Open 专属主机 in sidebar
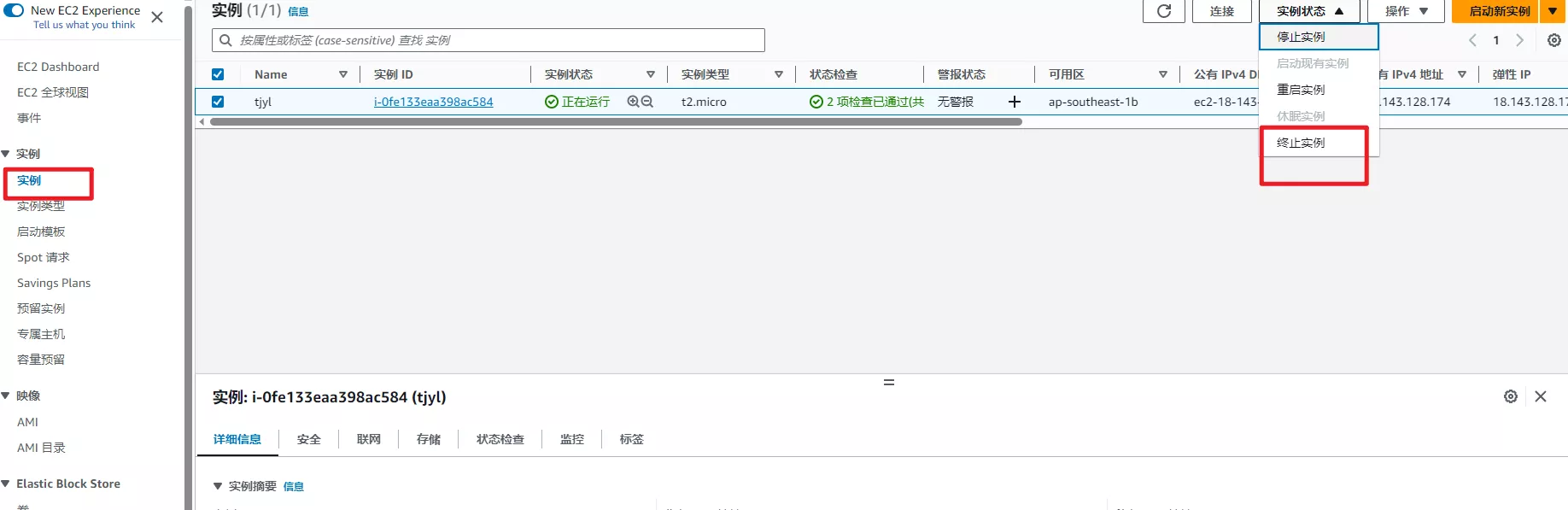Image resolution: width=1568 pixels, height=510 pixels. tap(41, 334)
